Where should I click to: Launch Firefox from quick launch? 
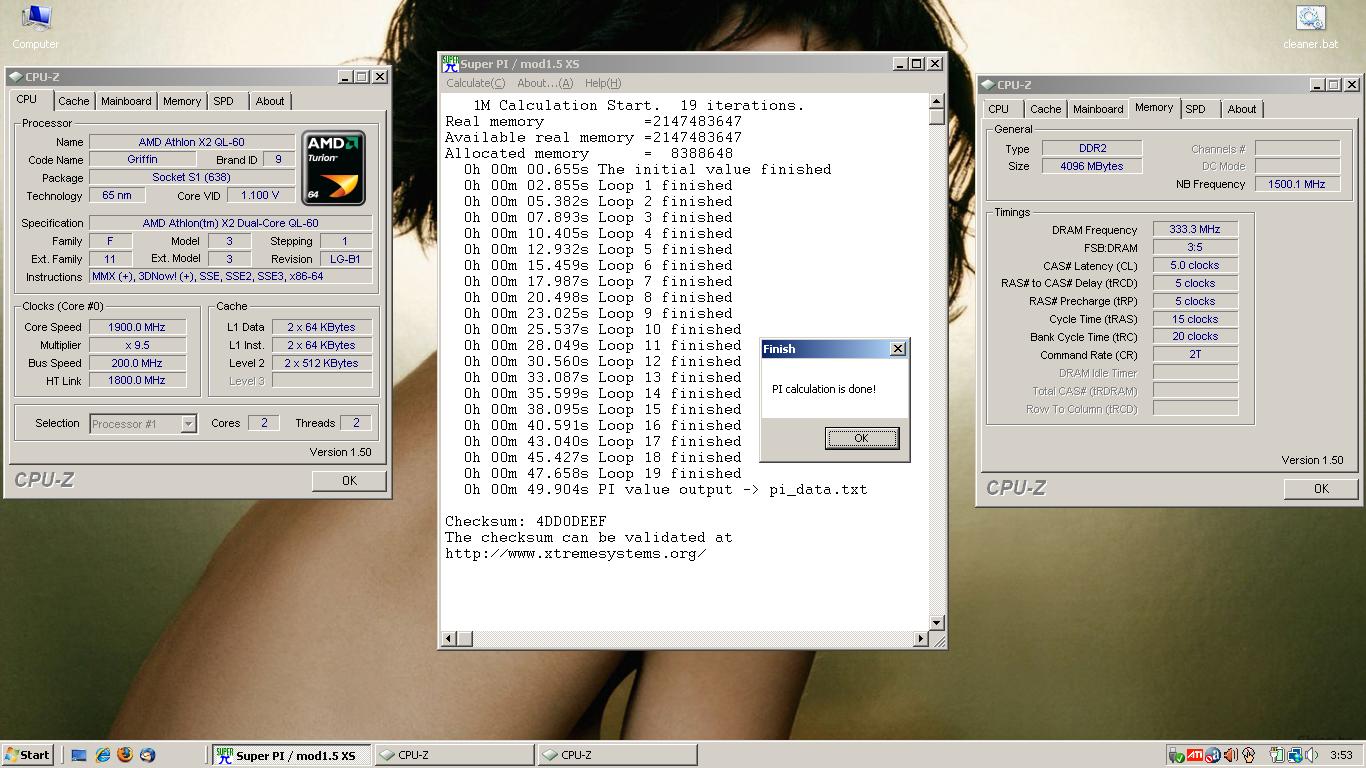[x=126, y=755]
